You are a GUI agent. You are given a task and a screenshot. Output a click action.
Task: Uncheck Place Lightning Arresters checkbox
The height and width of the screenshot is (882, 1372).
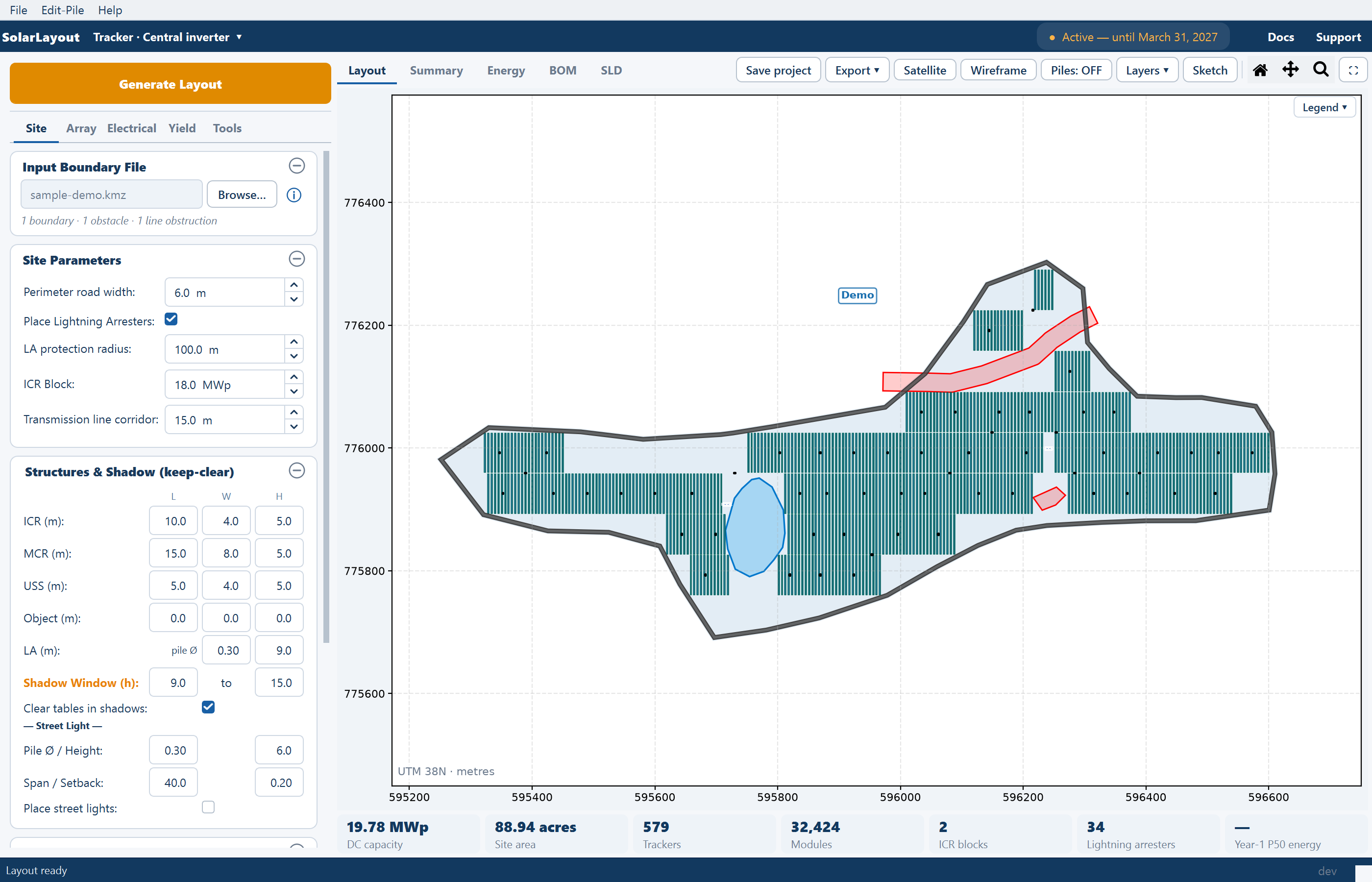pyautogui.click(x=171, y=319)
